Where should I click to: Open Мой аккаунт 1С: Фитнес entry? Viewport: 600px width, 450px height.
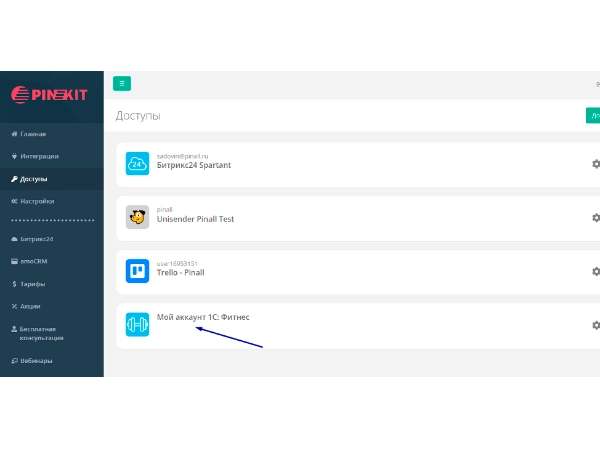tap(203, 317)
